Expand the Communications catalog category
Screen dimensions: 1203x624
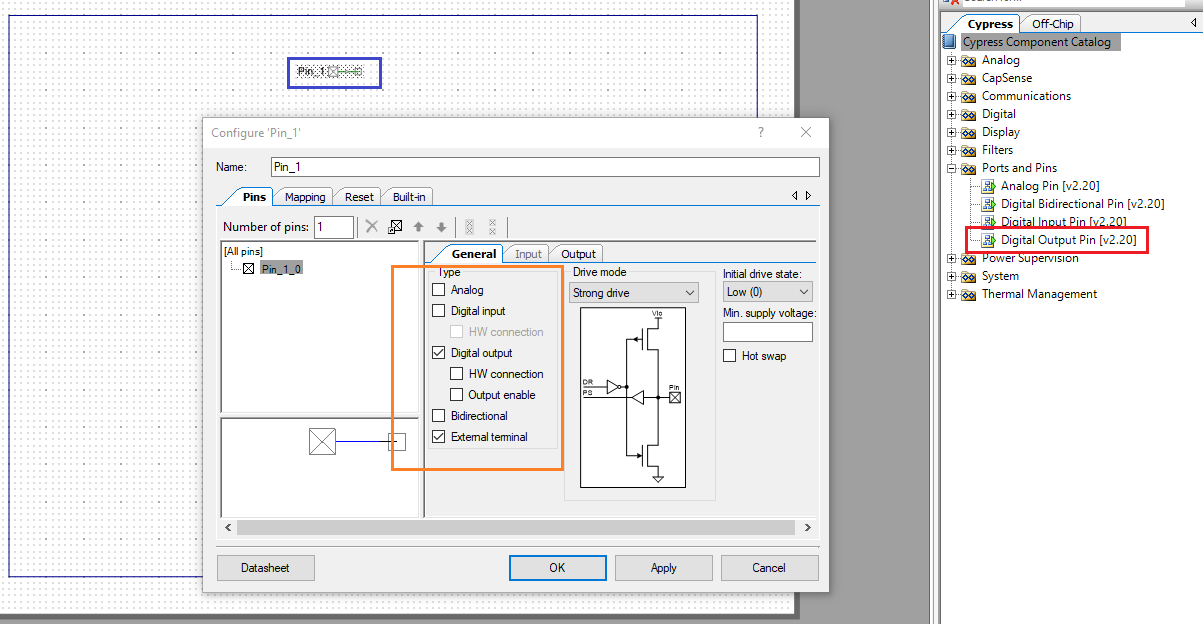pyautogui.click(x=952, y=96)
